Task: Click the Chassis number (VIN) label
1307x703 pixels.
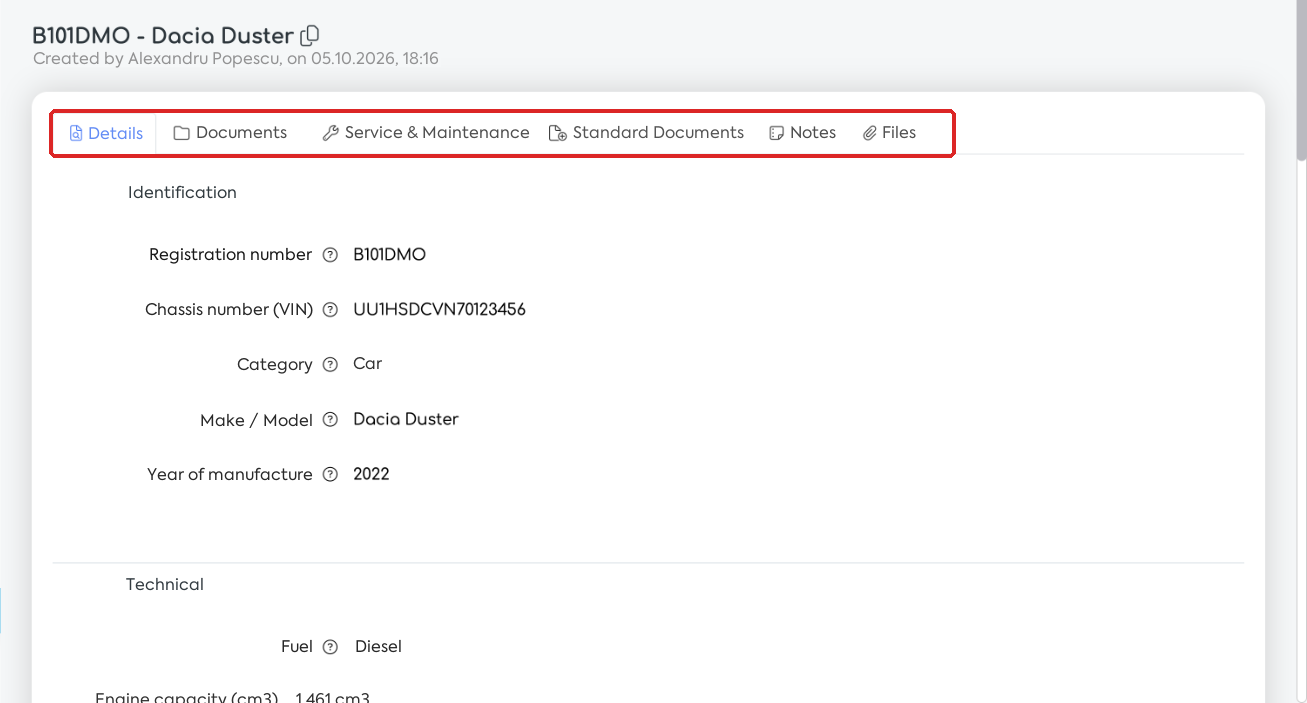Action: tap(229, 310)
